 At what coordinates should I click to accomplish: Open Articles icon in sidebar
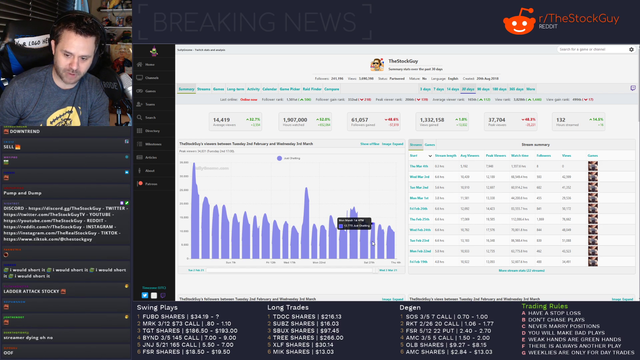[x=140, y=157]
